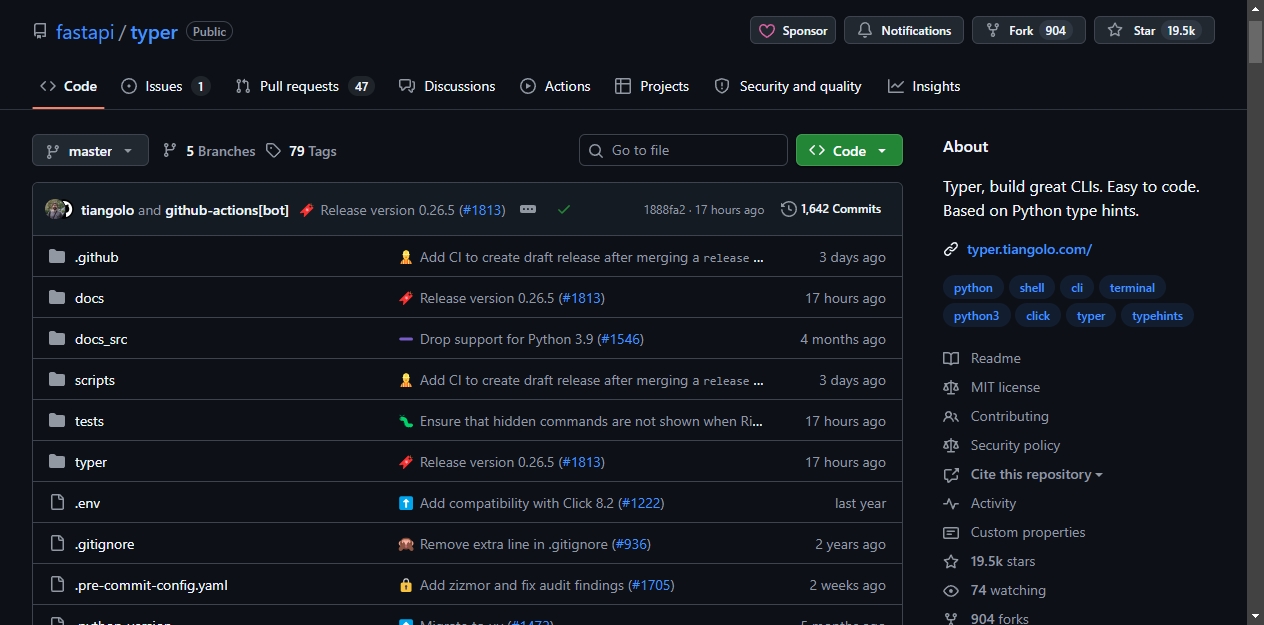This screenshot has width=1264, height=625.
Task: Click the tags icon beside 79 Tags
Action: [274, 150]
